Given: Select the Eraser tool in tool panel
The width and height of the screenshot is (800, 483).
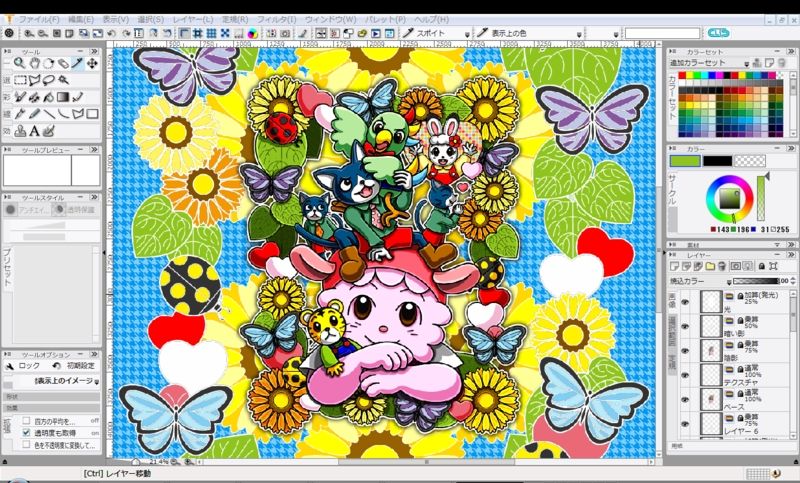Looking at the screenshot, I should [63, 63].
